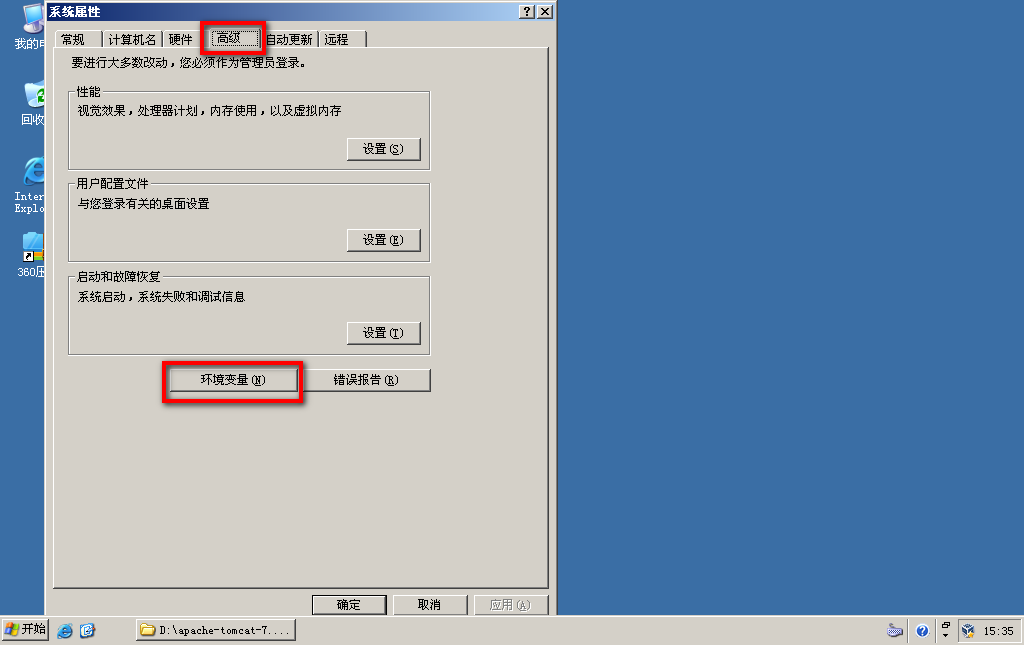Click the title bar help question mark button
1024x645 pixels.
tap(526, 12)
